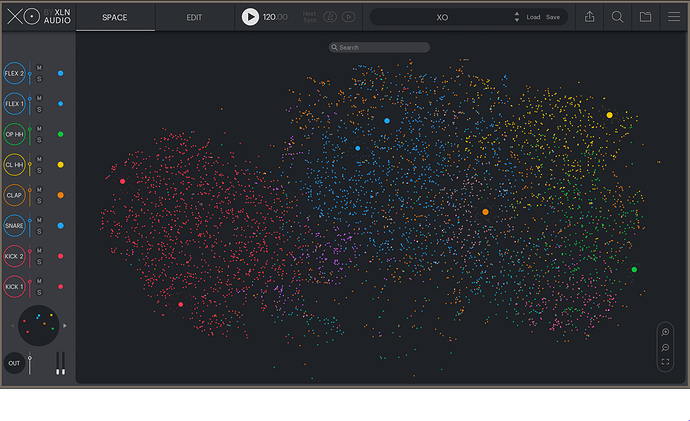Click the host sync play icon
This screenshot has width=690, height=421.
coord(349,17)
